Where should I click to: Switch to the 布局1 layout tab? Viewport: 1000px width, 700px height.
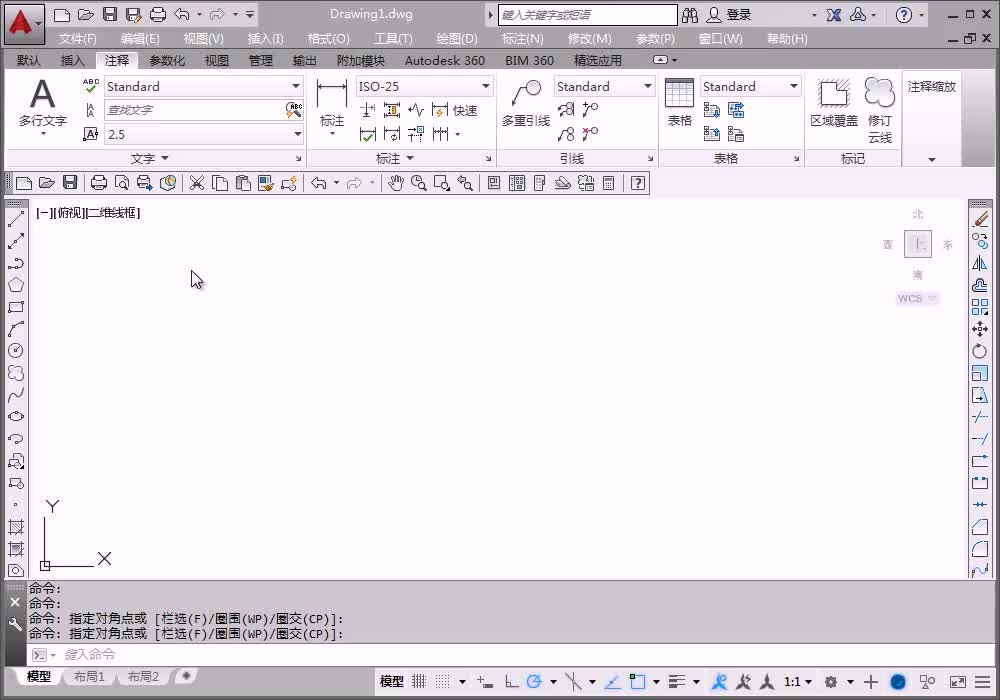click(89, 676)
